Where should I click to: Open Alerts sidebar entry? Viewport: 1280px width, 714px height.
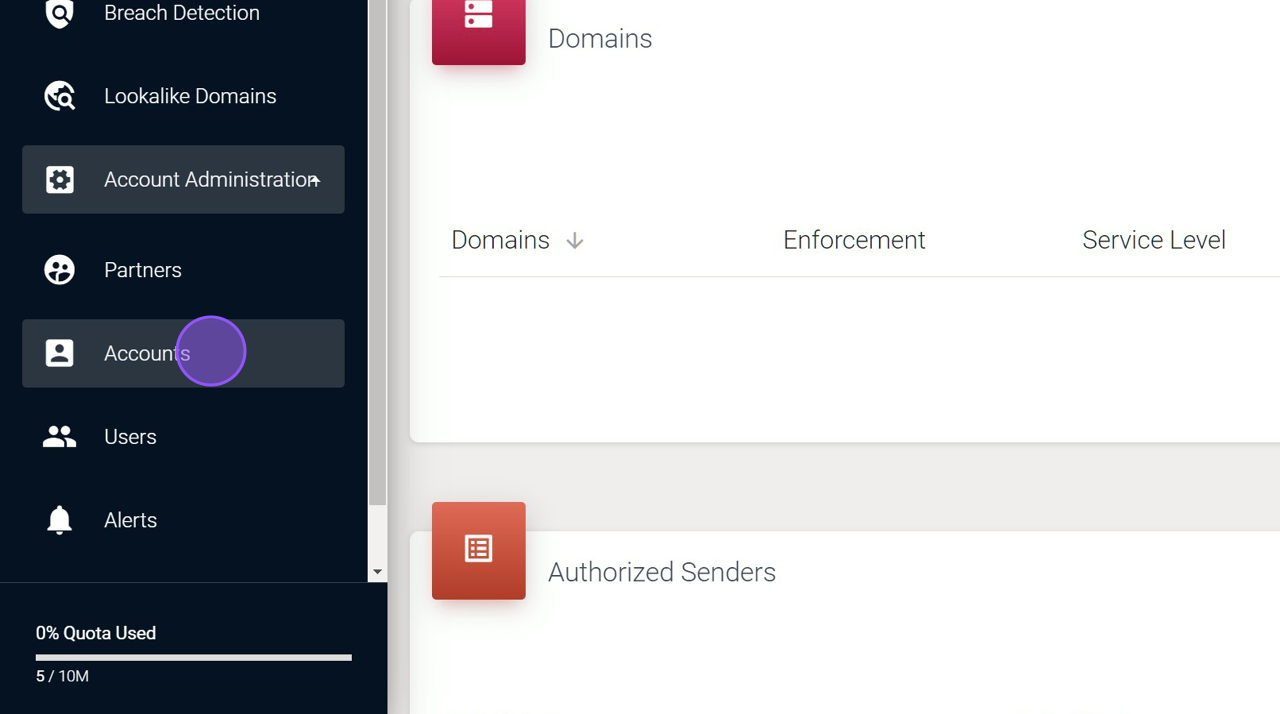(x=130, y=519)
